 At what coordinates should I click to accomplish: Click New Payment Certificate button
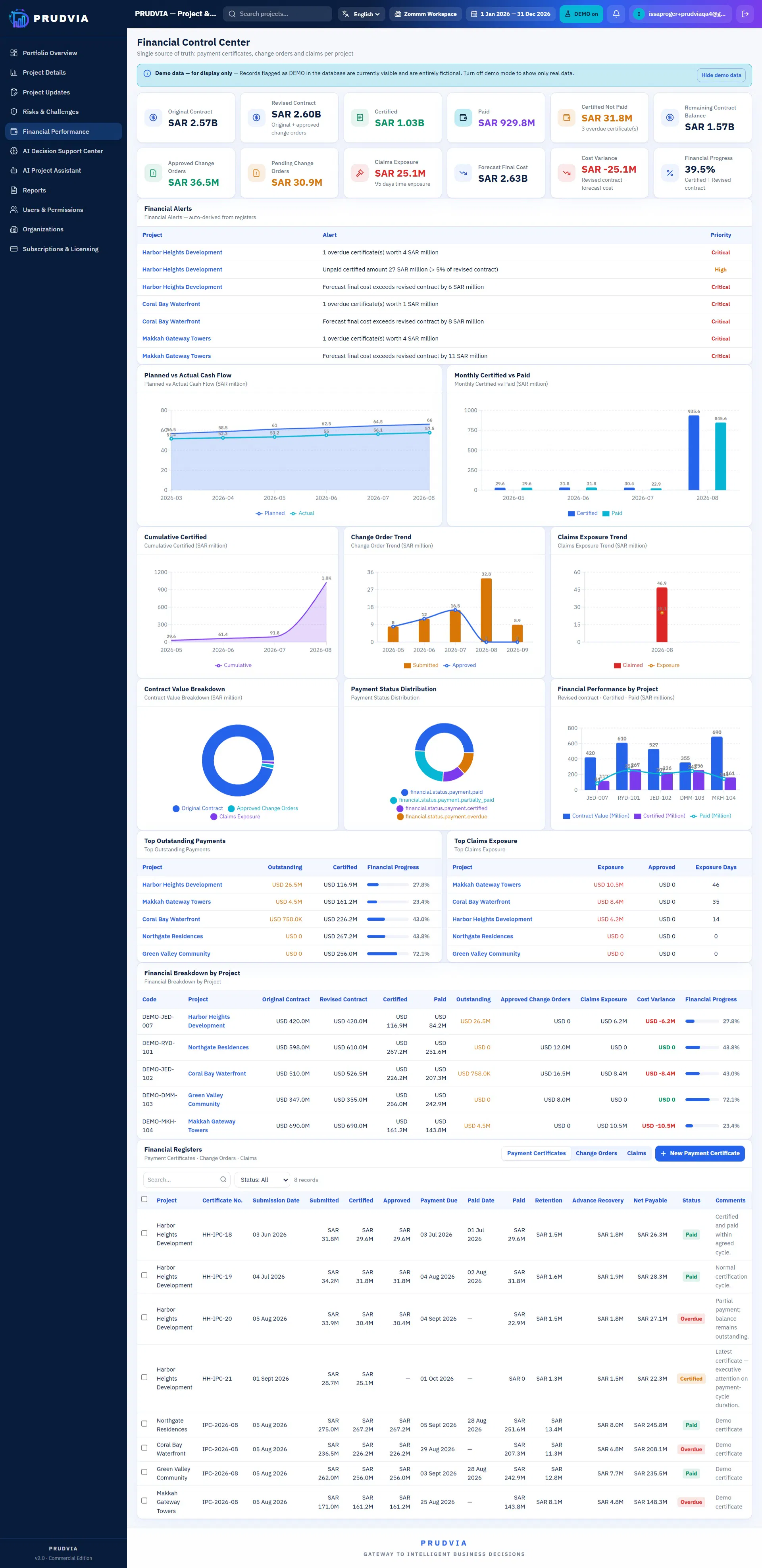pyautogui.click(x=700, y=1154)
